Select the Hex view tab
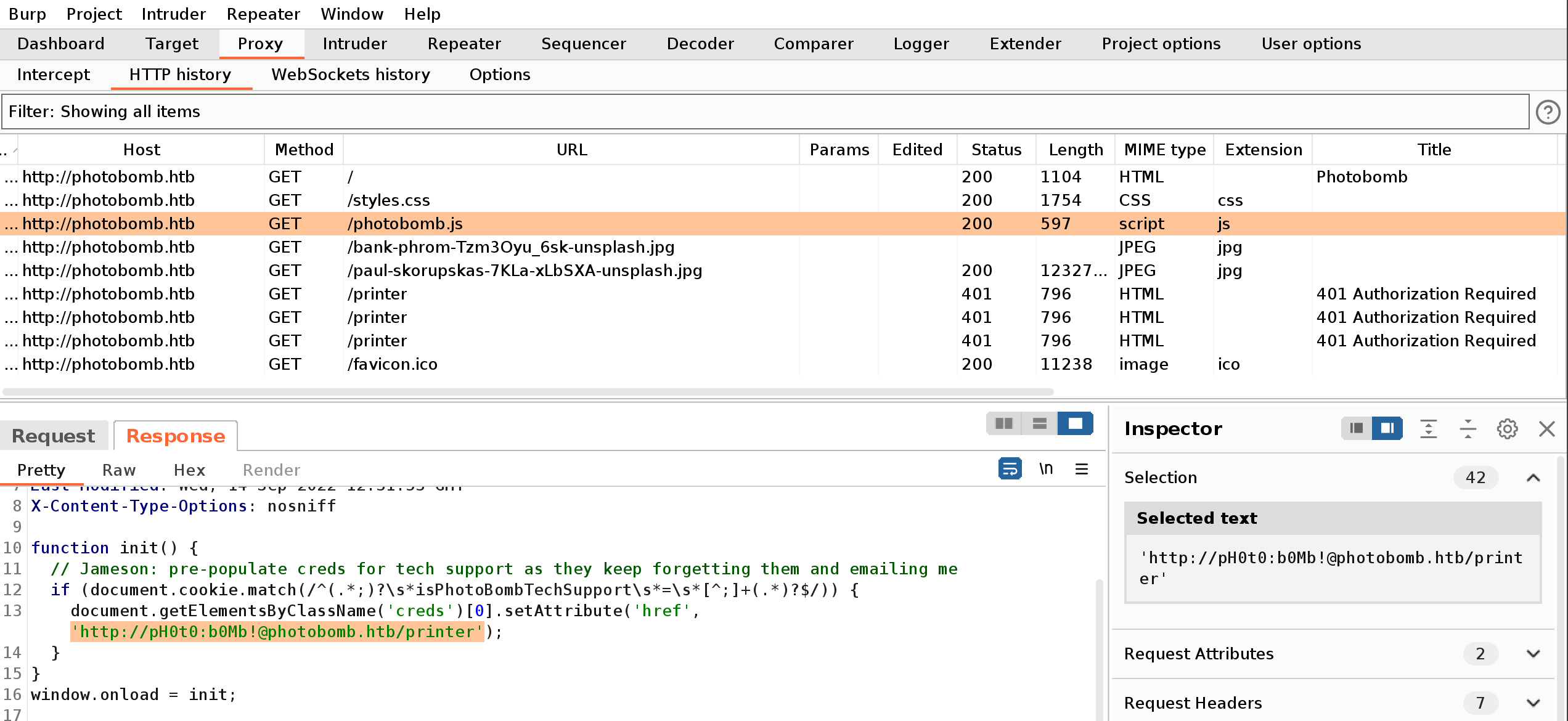 point(189,470)
